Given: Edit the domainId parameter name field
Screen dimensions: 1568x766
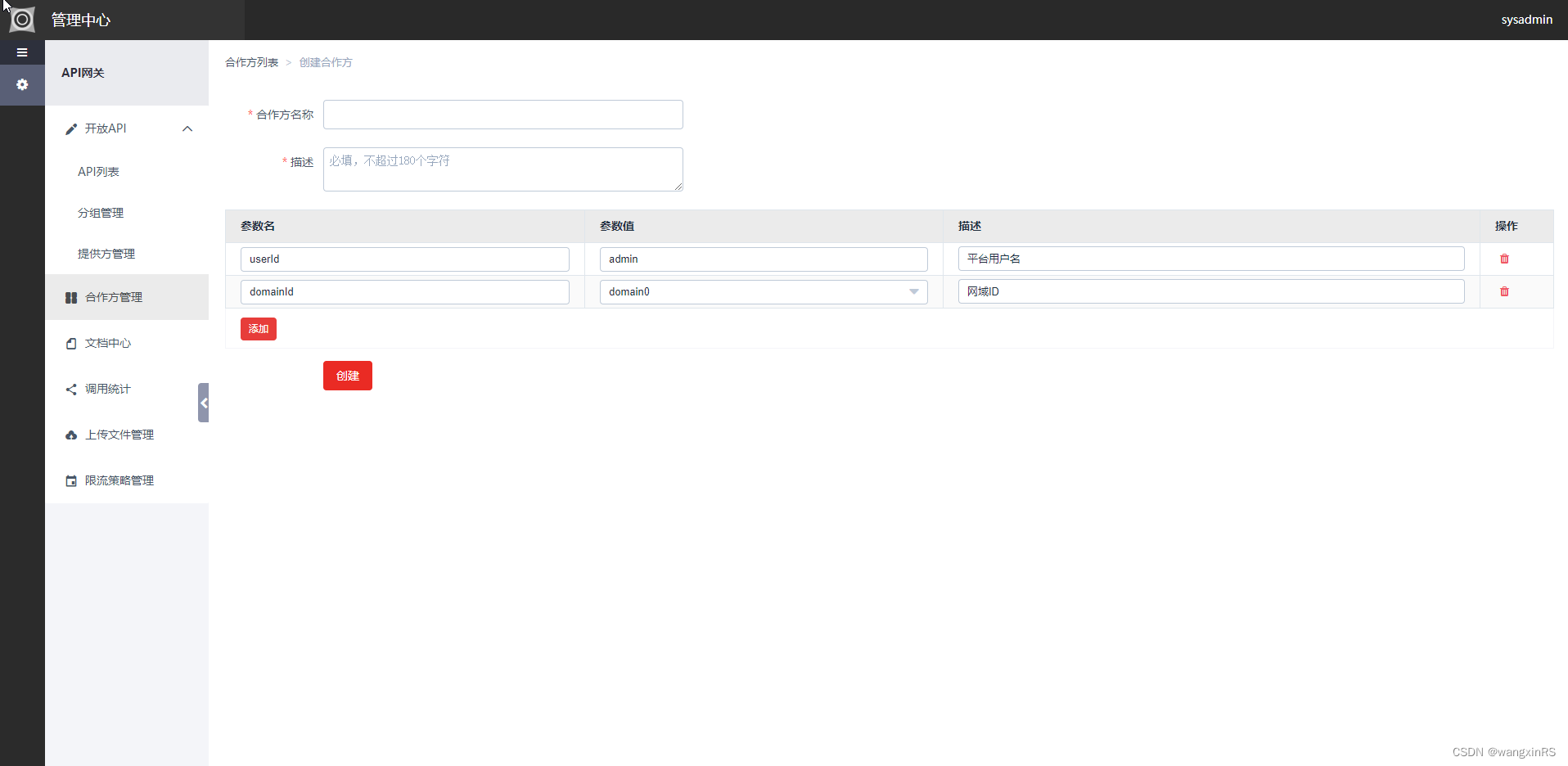Looking at the screenshot, I should 405,292.
